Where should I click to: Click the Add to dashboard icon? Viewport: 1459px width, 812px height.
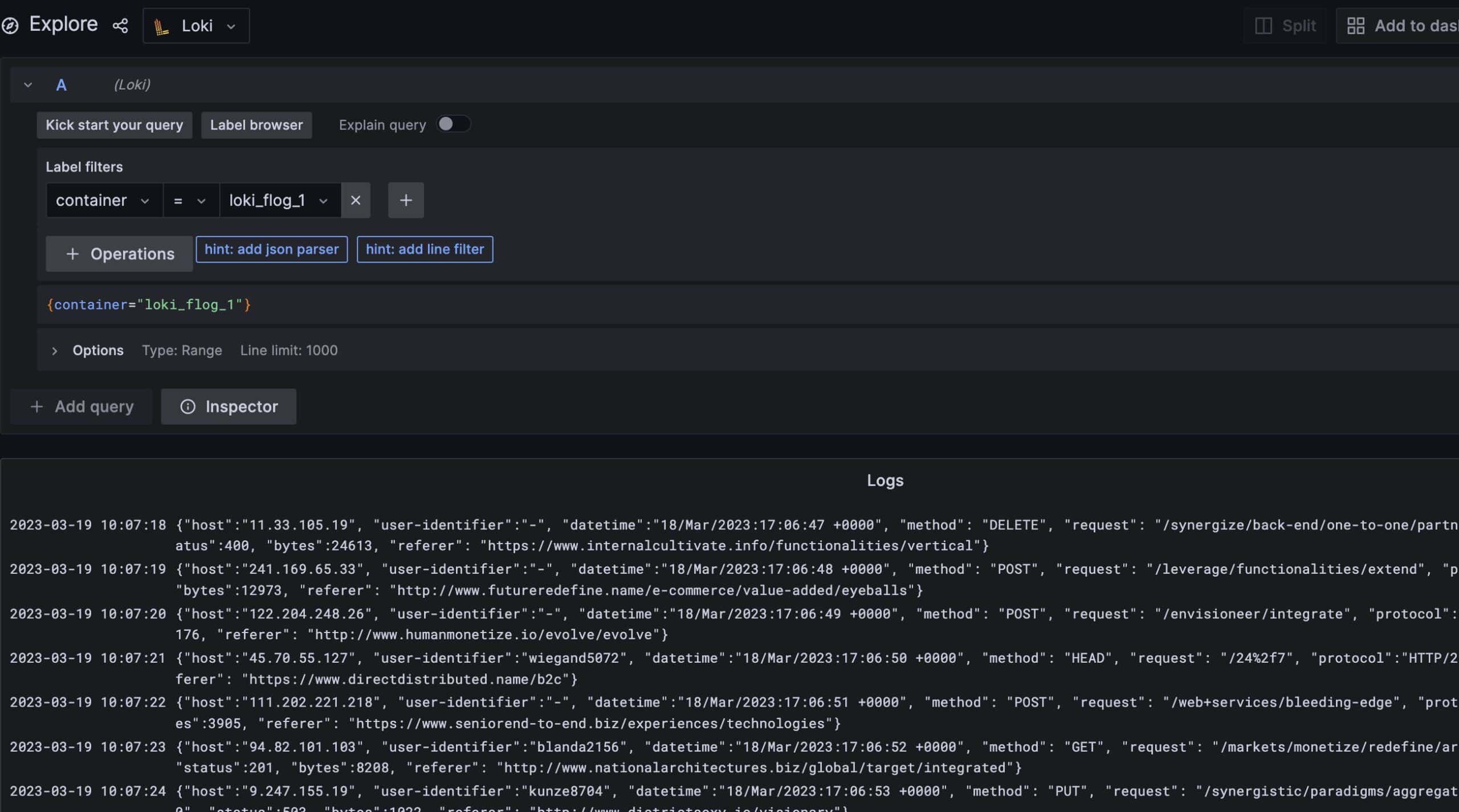pyautogui.click(x=1356, y=25)
